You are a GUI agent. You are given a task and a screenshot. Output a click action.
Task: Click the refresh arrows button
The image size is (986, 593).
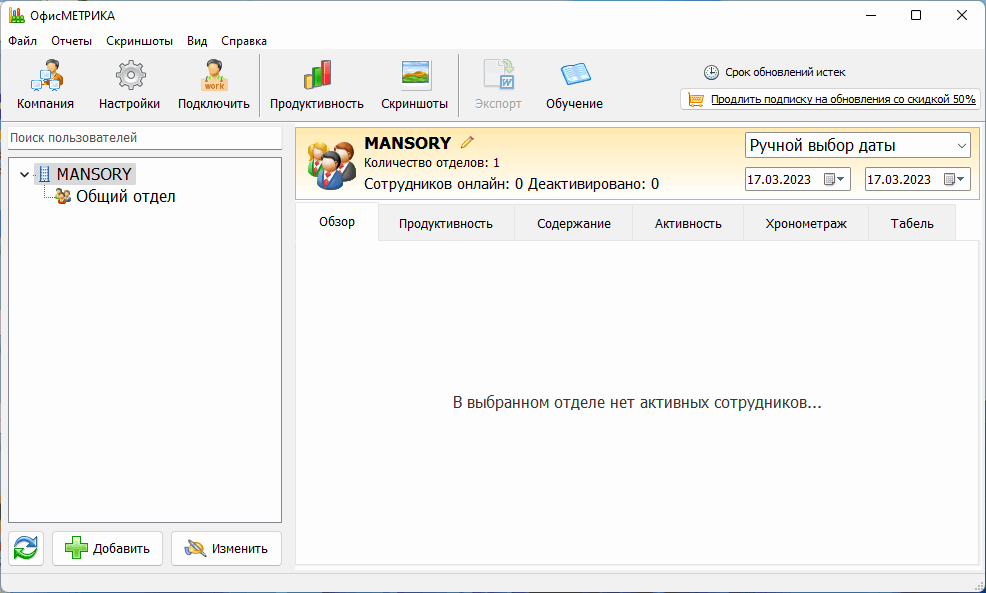click(26, 548)
